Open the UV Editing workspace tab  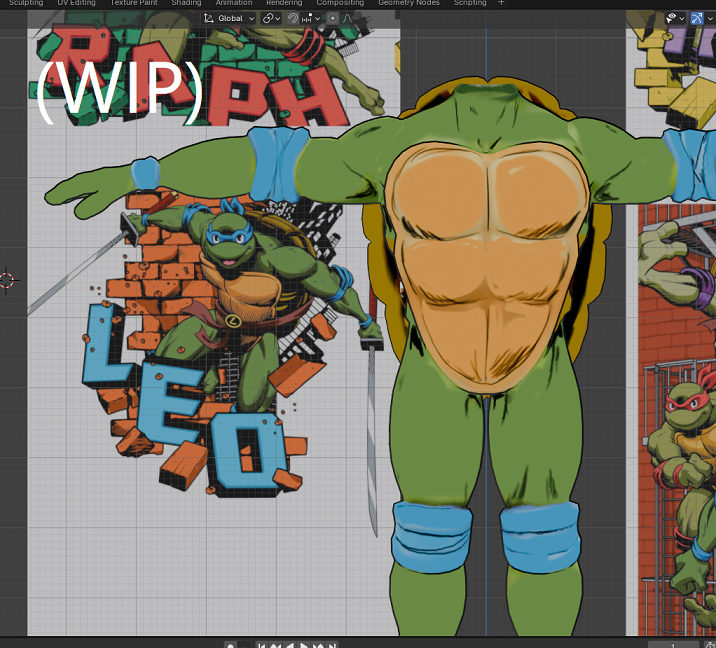pyautogui.click(x=76, y=3)
